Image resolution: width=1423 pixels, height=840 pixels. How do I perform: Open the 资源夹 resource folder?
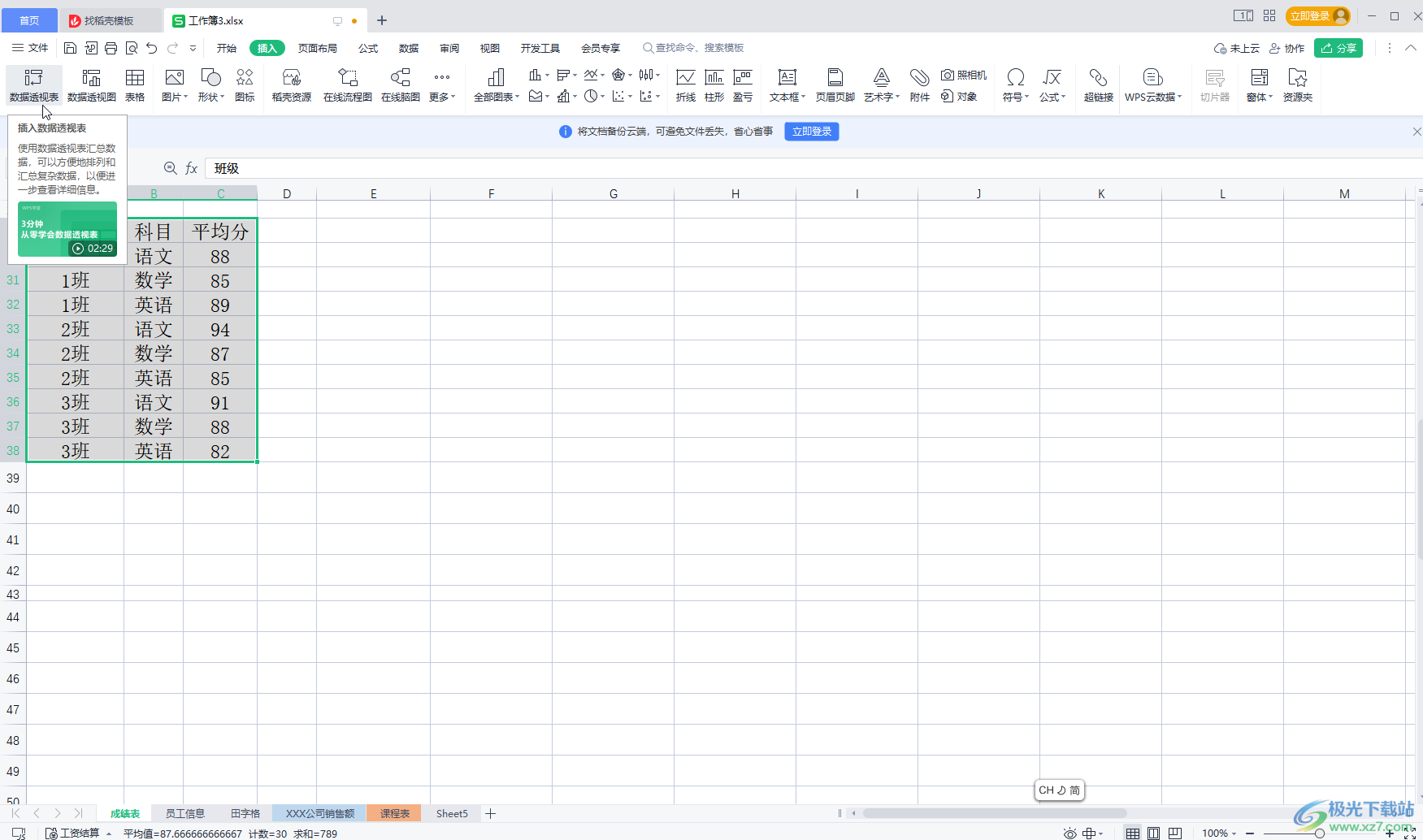[x=1298, y=85]
